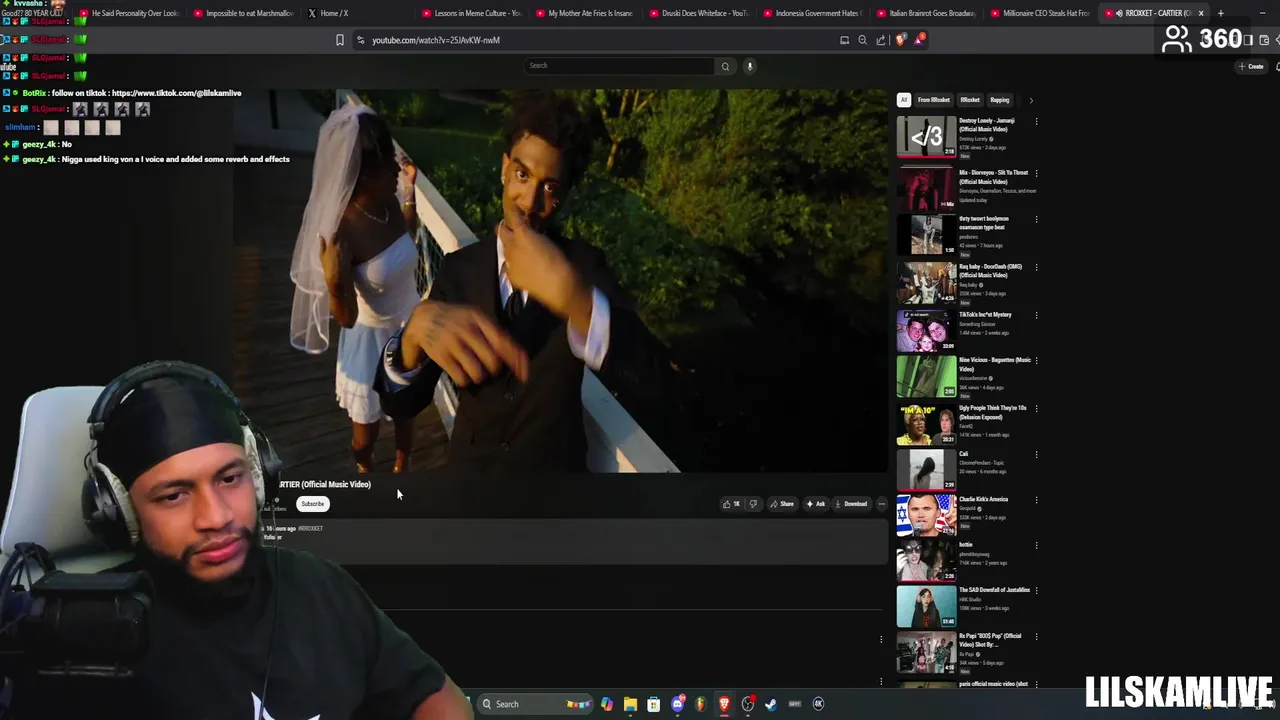Open options menu for Raq baby - DoorDash
Image resolution: width=1280 pixels, height=720 pixels.
click(x=1036, y=267)
